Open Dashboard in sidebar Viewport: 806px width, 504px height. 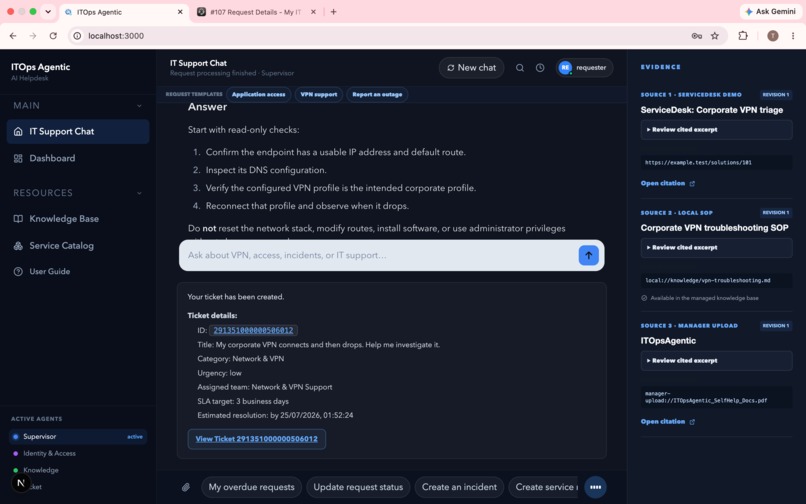[78, 158]
